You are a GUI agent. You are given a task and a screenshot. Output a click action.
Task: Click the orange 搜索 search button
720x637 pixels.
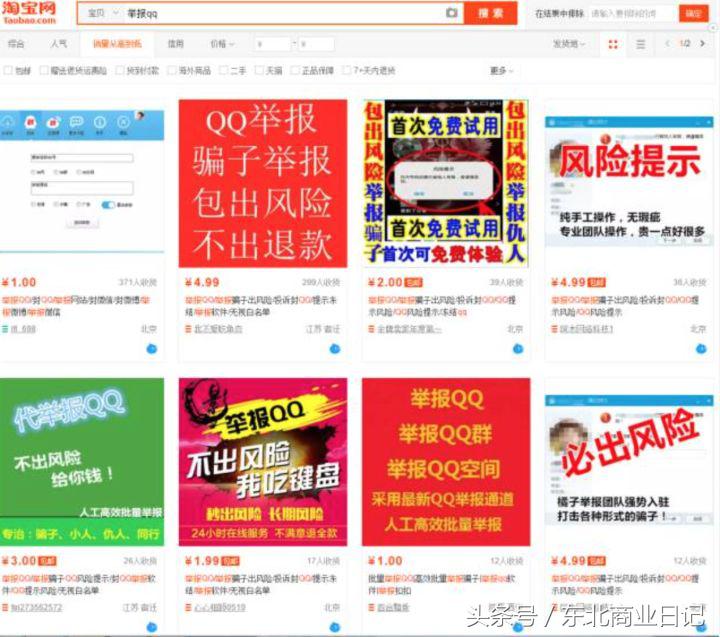pos(490,13)
